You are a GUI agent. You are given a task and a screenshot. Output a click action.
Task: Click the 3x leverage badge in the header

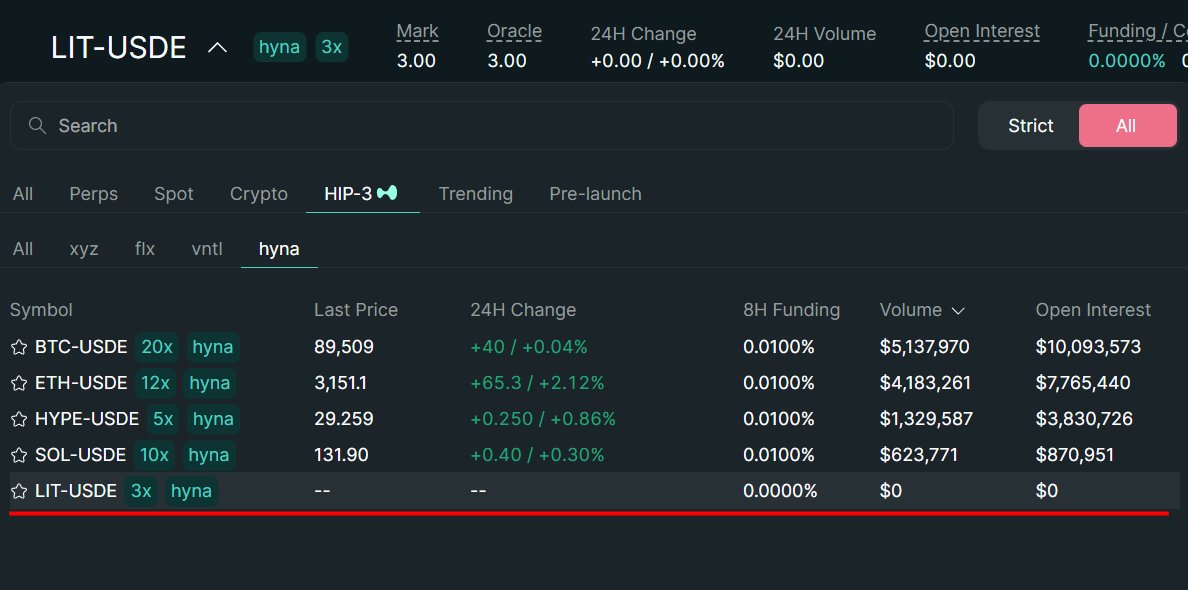tap(332, 48)
